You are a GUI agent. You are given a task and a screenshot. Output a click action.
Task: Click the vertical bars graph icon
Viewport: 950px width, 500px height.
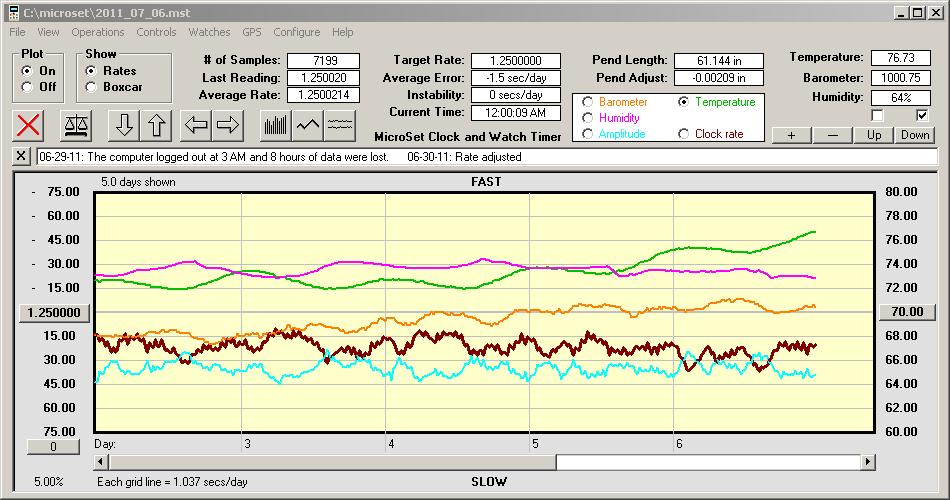[x=276, y=125]
